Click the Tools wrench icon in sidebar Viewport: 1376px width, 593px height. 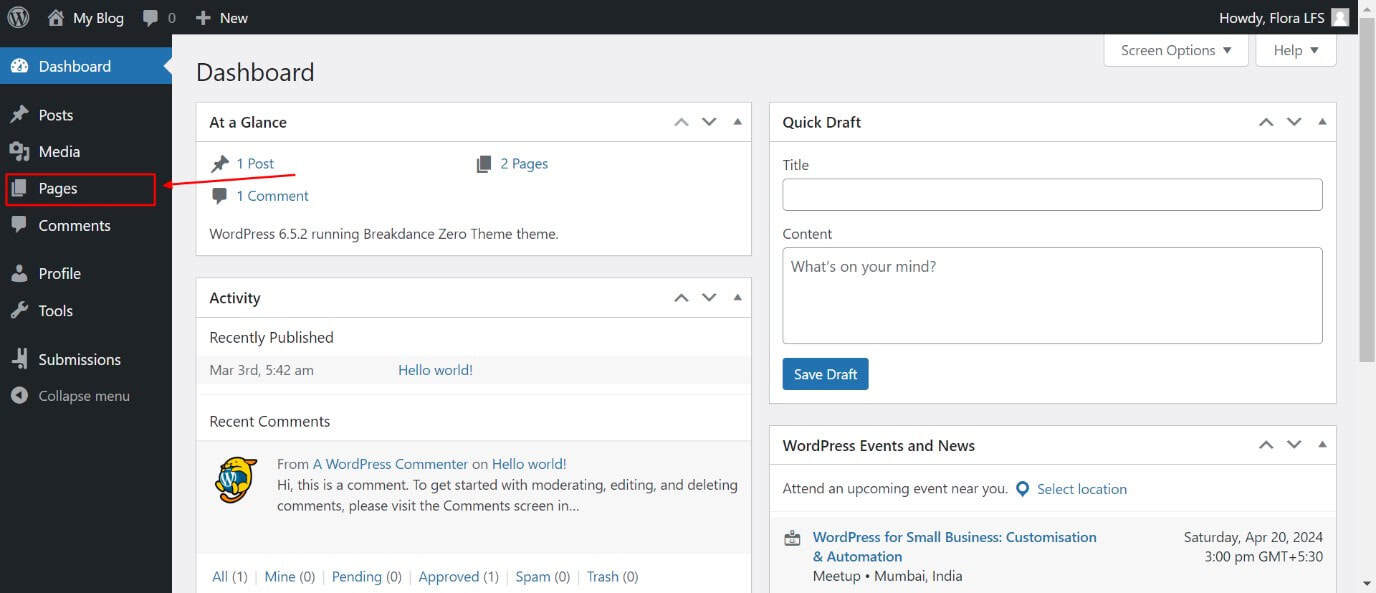(19, 310)
